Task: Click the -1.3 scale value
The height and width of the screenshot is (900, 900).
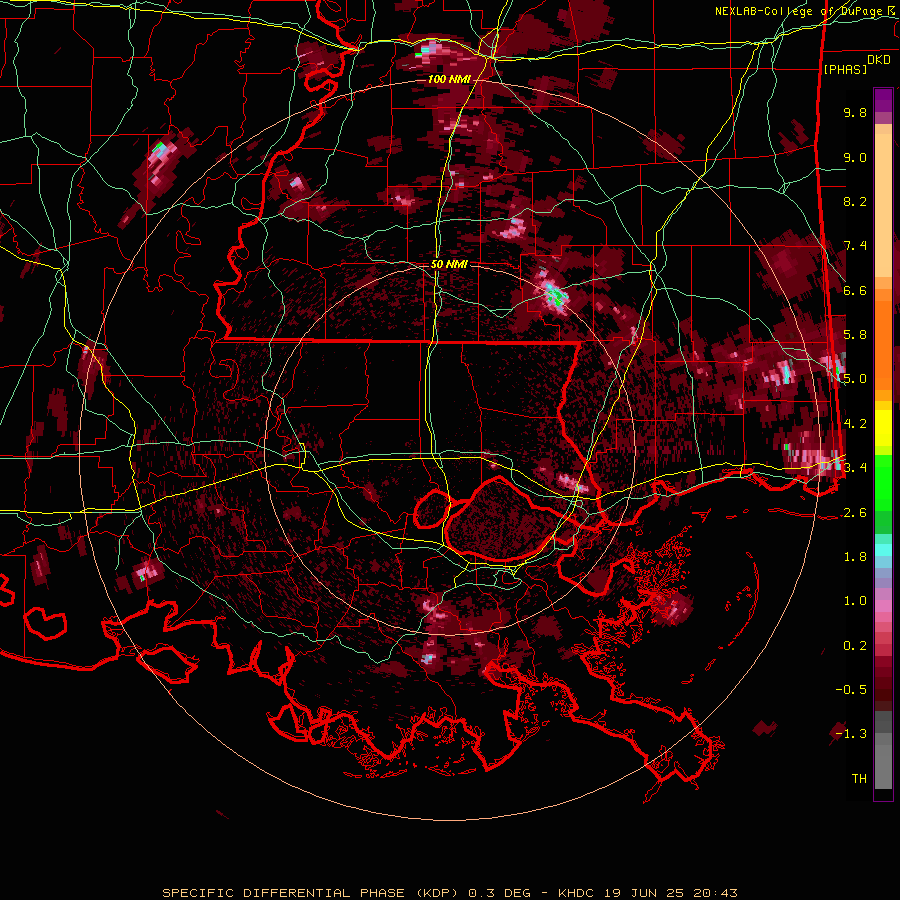Action: (851, 734)
